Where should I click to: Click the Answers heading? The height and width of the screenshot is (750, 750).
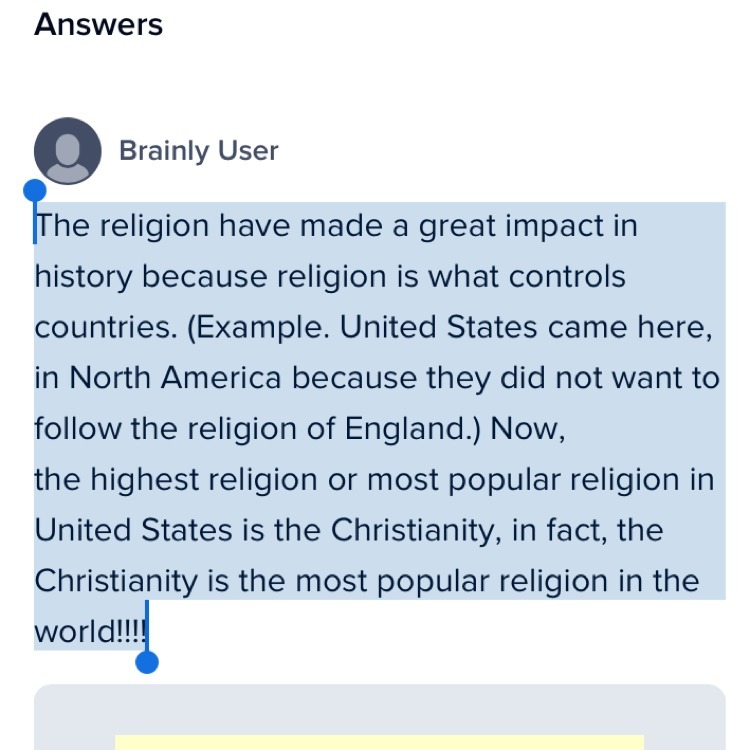[99, 24]
